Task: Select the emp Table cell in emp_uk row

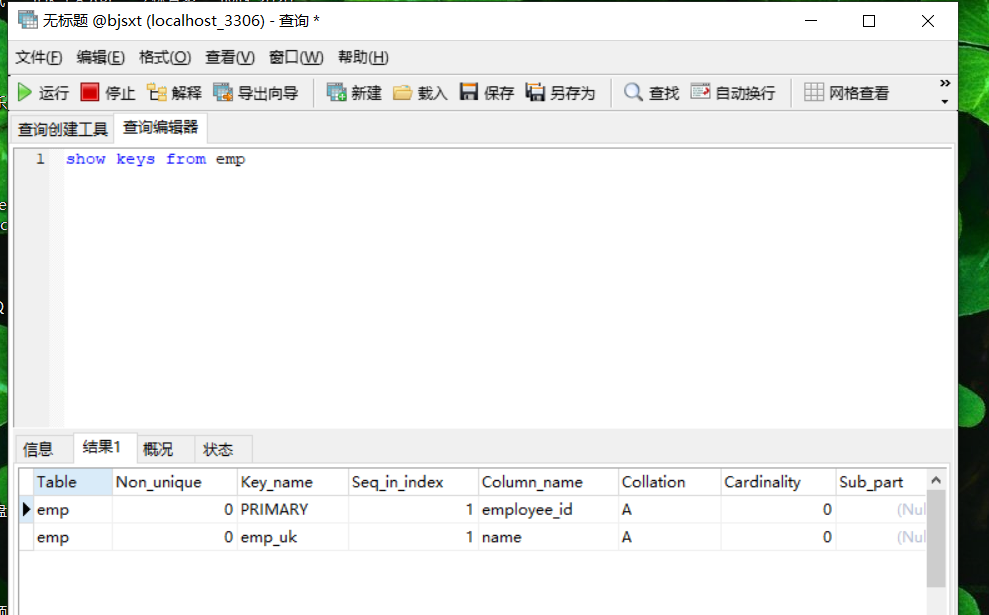Action: (73, 537)
